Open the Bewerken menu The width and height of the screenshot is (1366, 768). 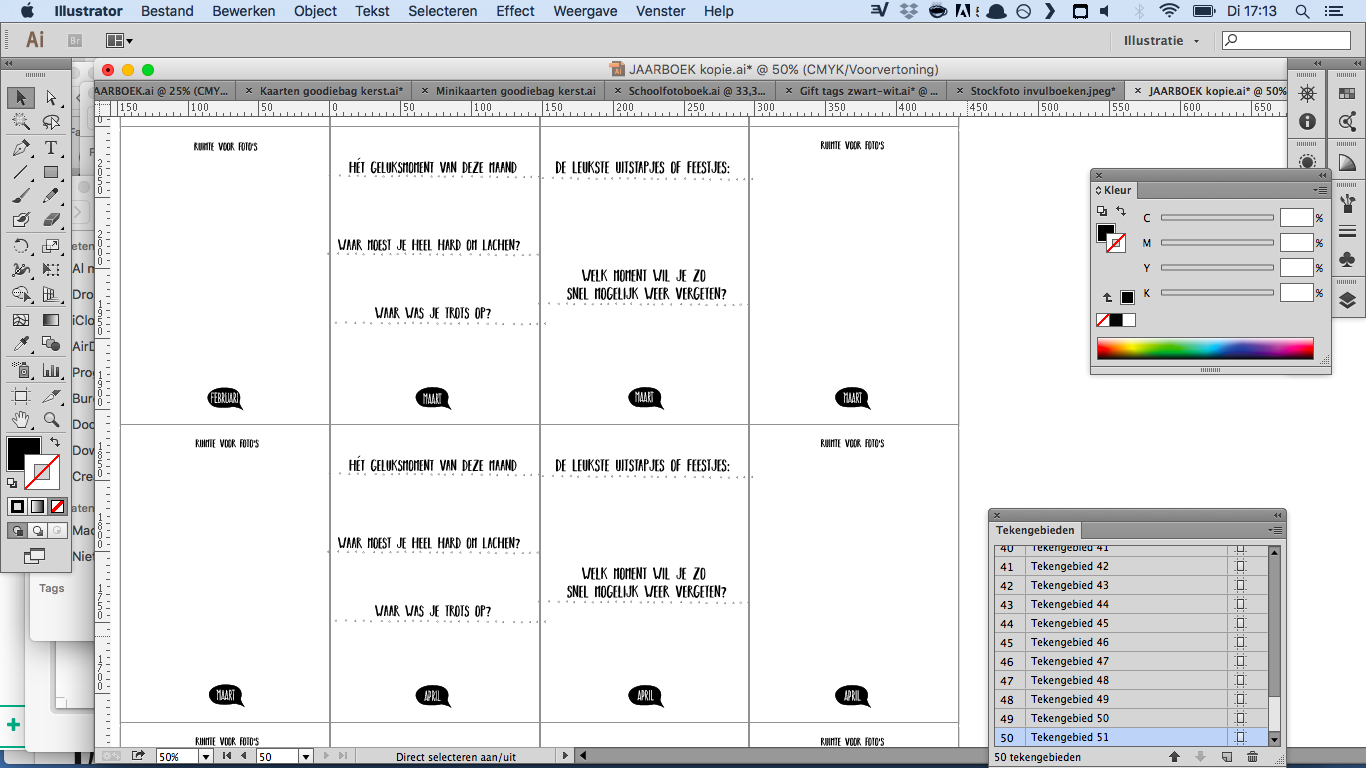(x=244, y=11)
